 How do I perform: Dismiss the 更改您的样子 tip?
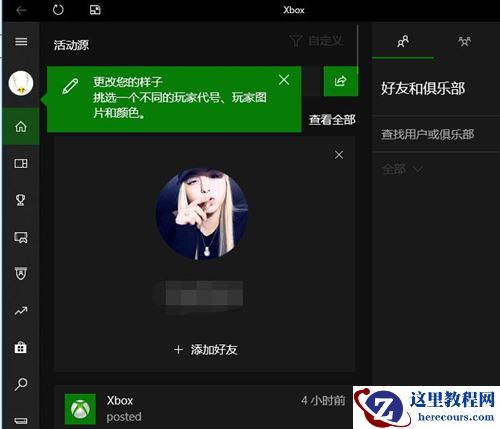coord(284,80)
